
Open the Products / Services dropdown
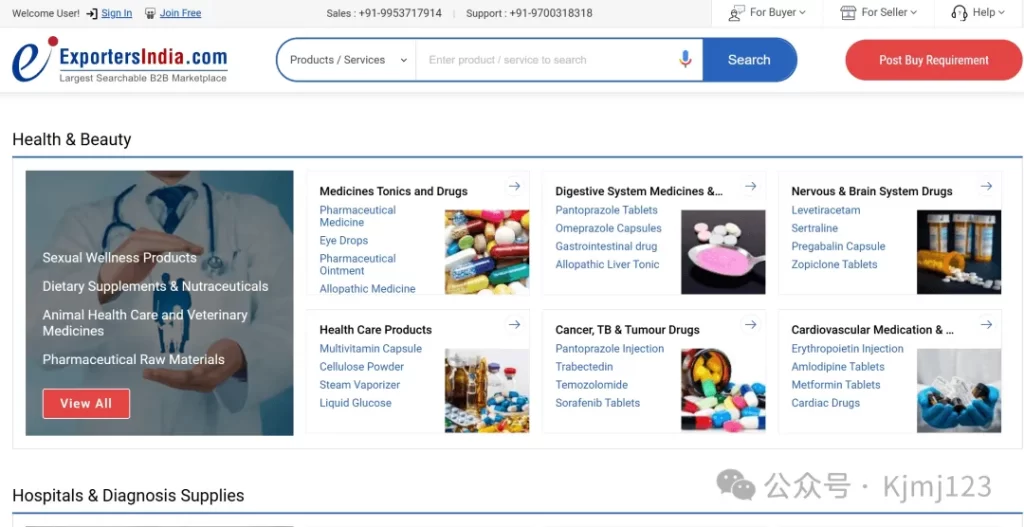click(x=348, y=59)
